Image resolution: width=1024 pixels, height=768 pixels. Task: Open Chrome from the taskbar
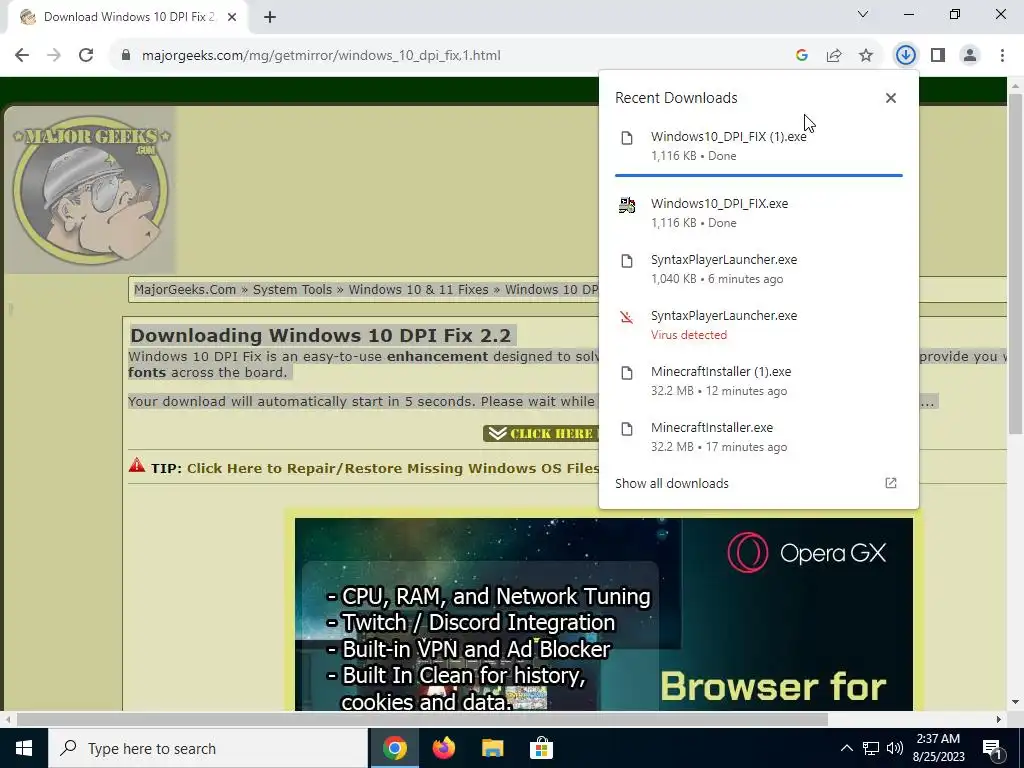point(394,748)
